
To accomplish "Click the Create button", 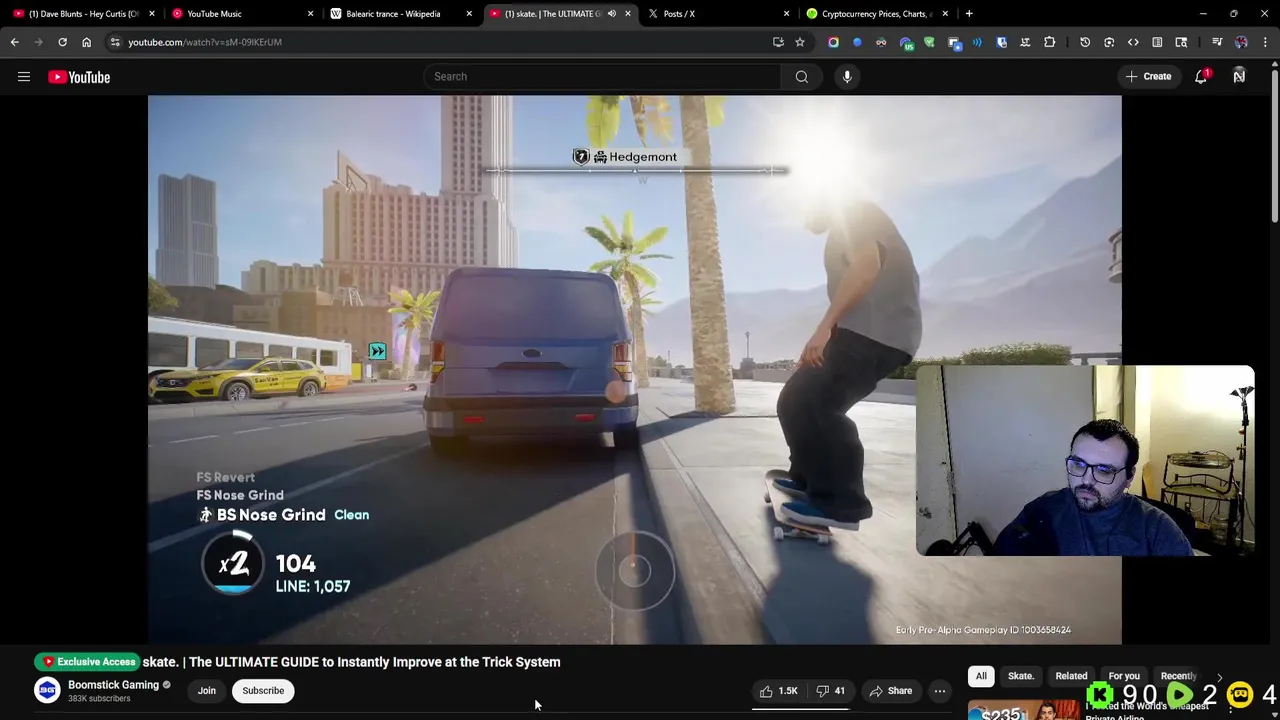I will click(x=1148, y=77).
